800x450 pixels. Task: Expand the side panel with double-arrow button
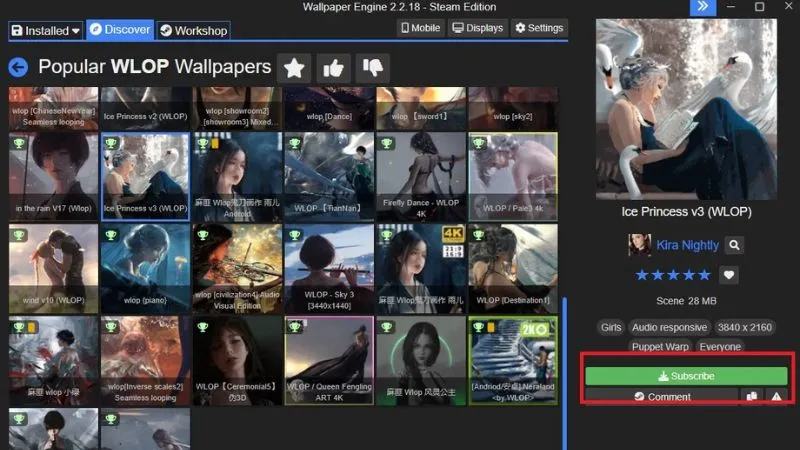(x=703, y=7)
